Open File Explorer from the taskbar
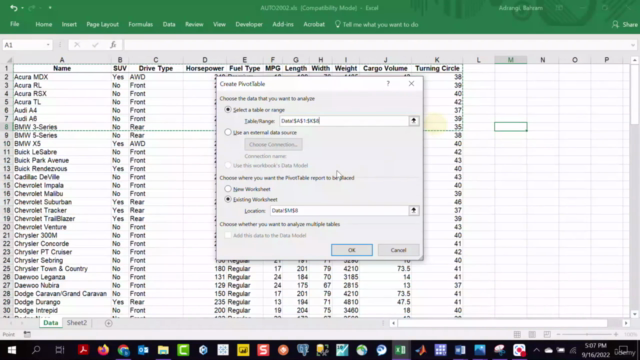 163,350
